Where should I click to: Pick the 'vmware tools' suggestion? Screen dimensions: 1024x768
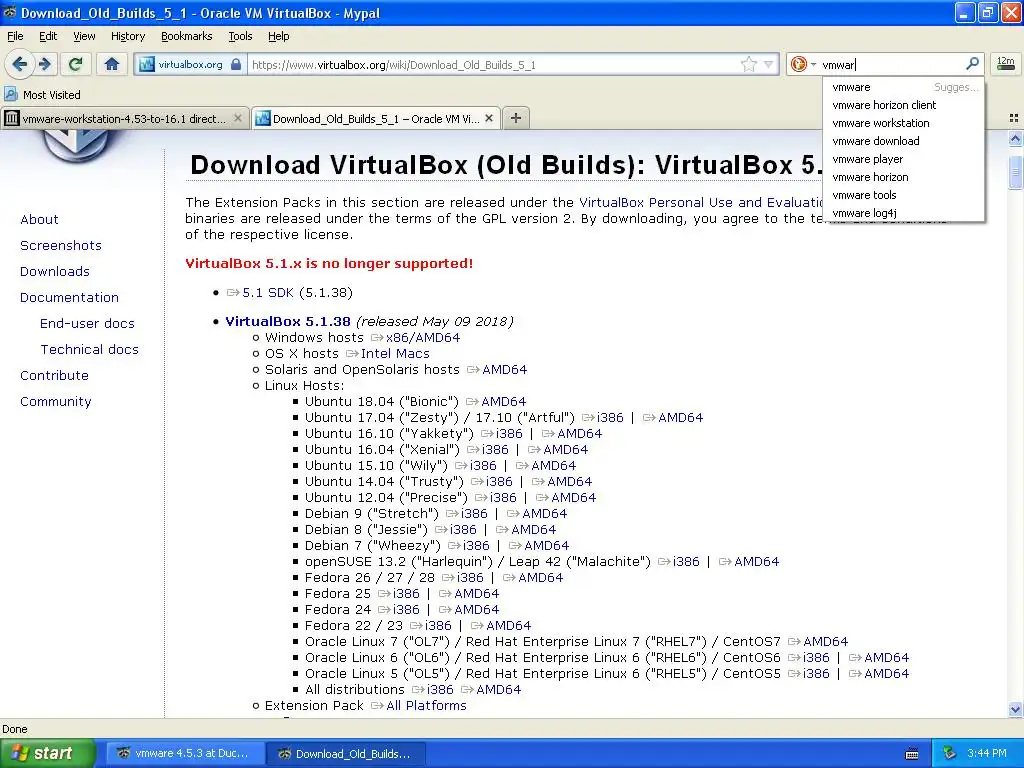pyautogui.click(x=903, y=195)
